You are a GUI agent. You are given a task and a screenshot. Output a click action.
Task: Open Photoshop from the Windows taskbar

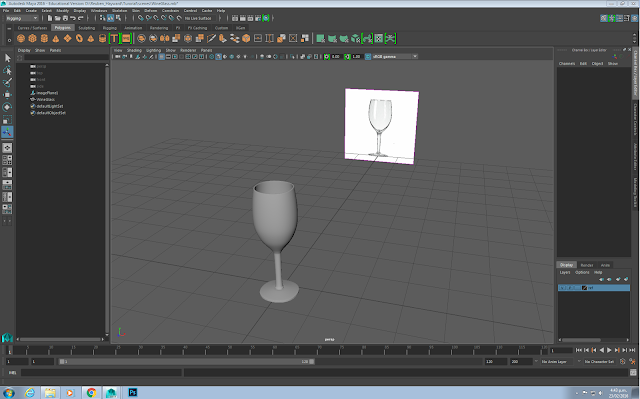[x=133, y=392]
